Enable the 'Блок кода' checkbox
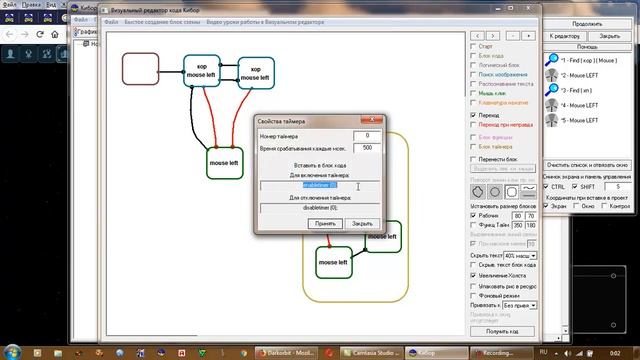This screenshot has width=640, height=360. 473,56
